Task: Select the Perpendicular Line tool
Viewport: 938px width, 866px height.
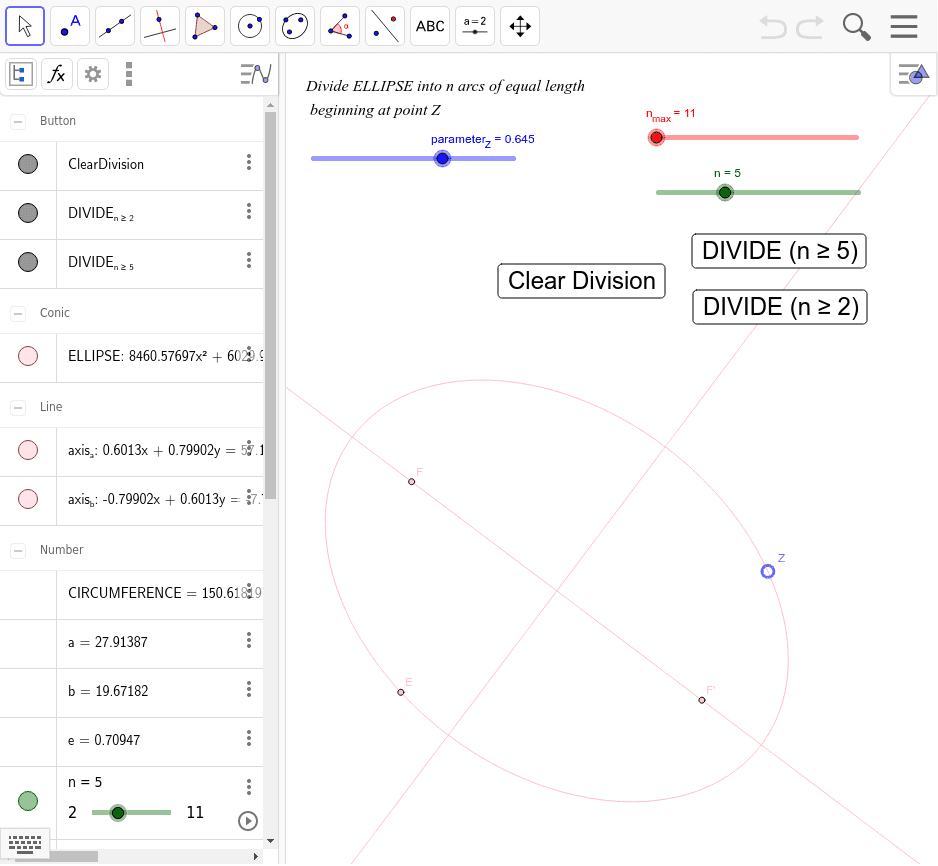Action: point(160,26)
